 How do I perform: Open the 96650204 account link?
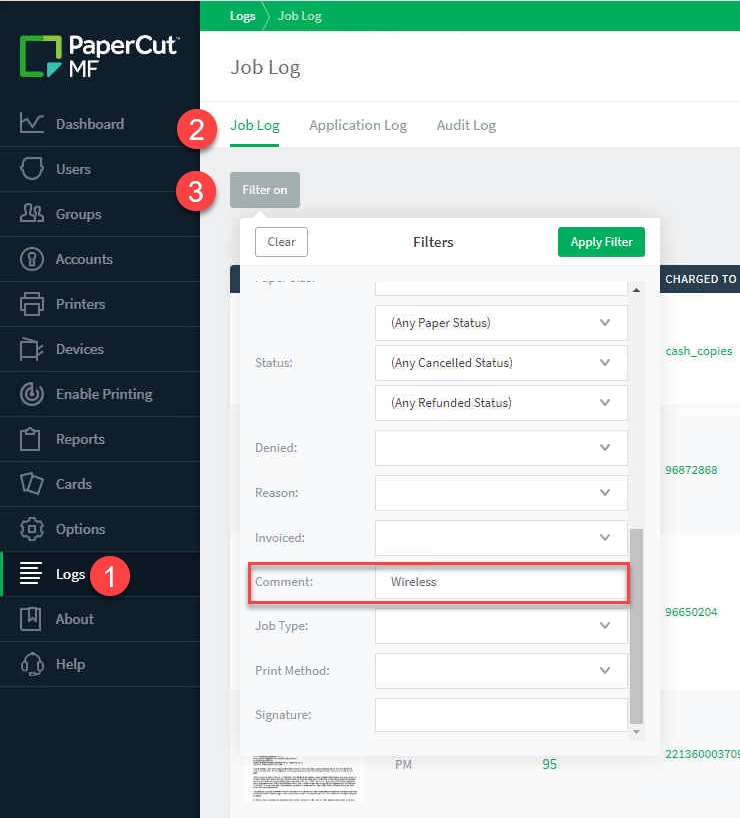coord(691,612)
